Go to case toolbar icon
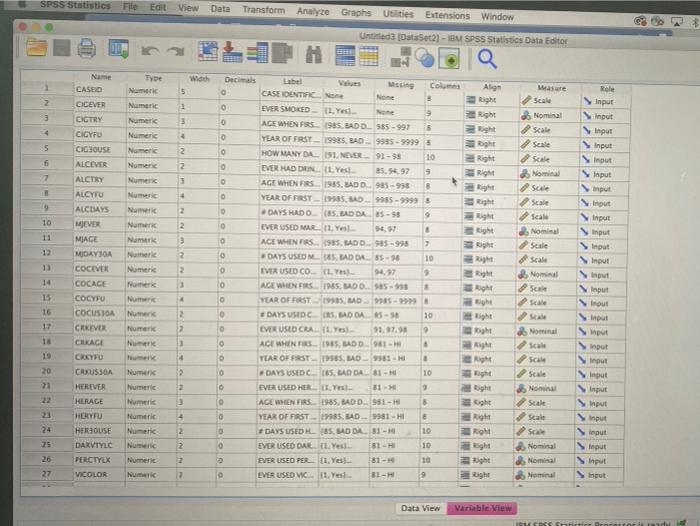Image resolution: width=700 pixels, height=526 pixels. [208, 51]
